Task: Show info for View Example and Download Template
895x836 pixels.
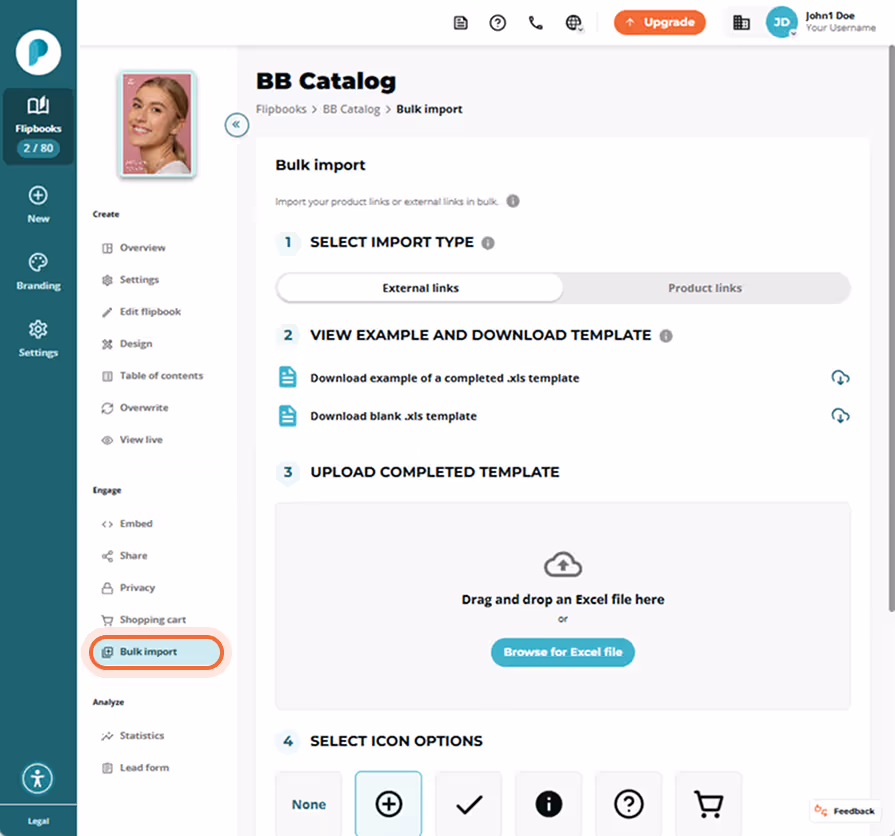Action: pyautogui.click(x=666, y=336)
